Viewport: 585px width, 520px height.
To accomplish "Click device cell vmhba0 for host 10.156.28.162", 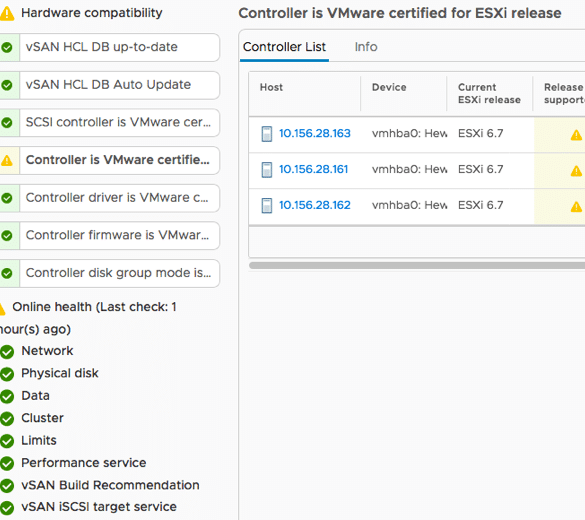I will click(409, 205).
